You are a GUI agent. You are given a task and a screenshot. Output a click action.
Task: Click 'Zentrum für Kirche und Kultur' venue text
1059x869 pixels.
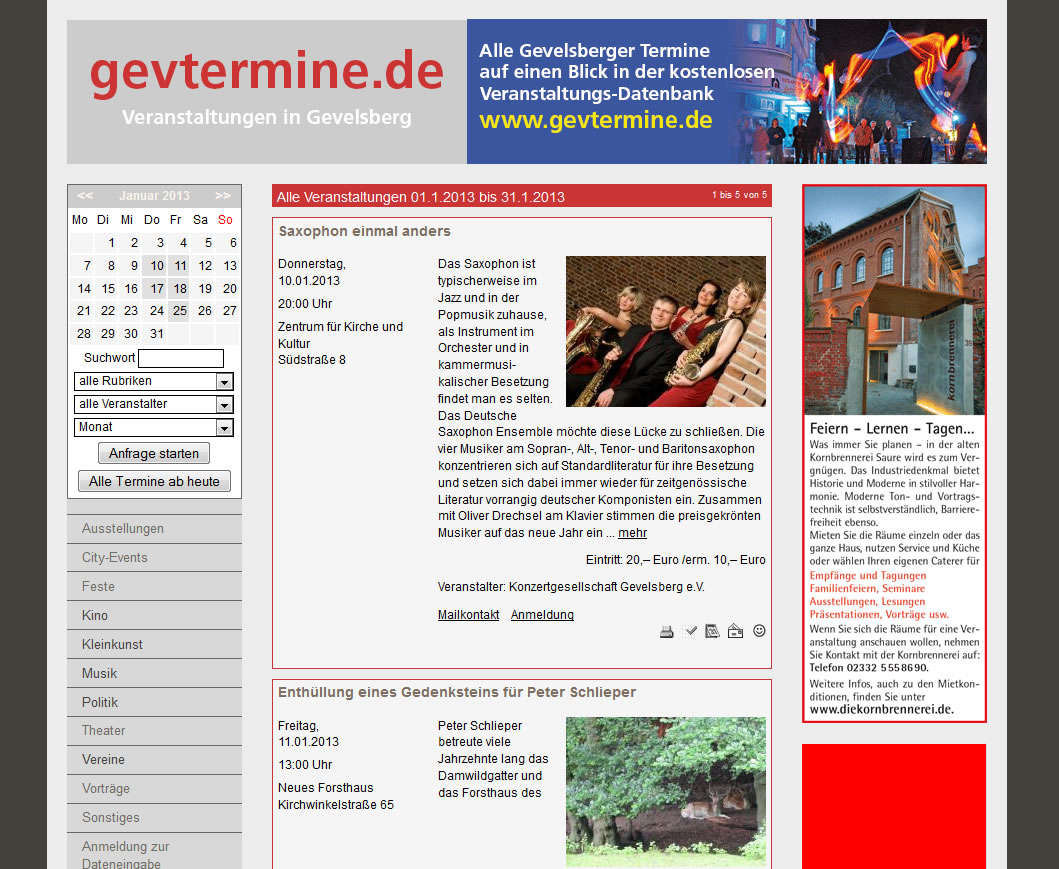pos(340,336)
